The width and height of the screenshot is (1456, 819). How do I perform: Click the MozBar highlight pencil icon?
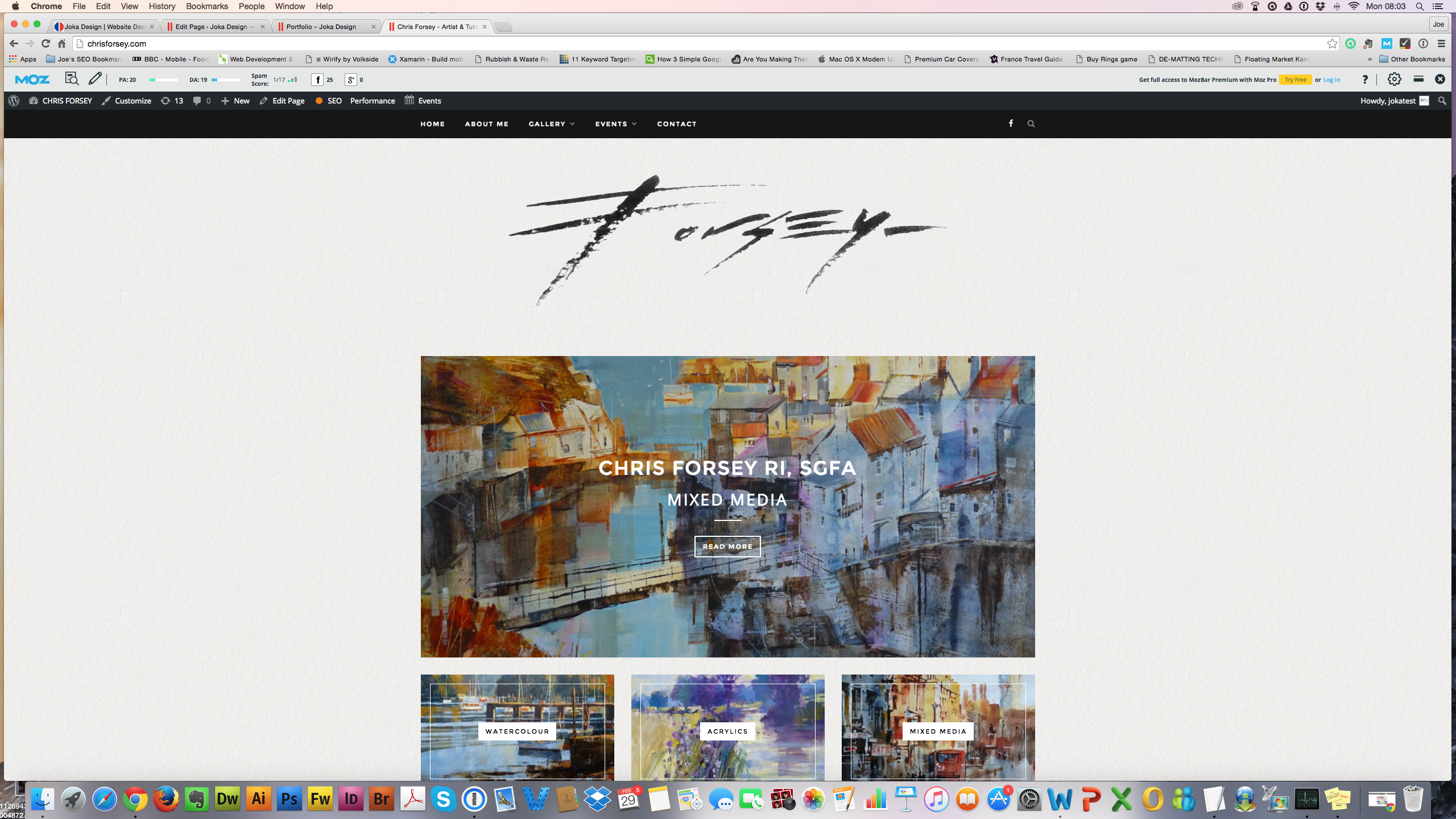95,79
